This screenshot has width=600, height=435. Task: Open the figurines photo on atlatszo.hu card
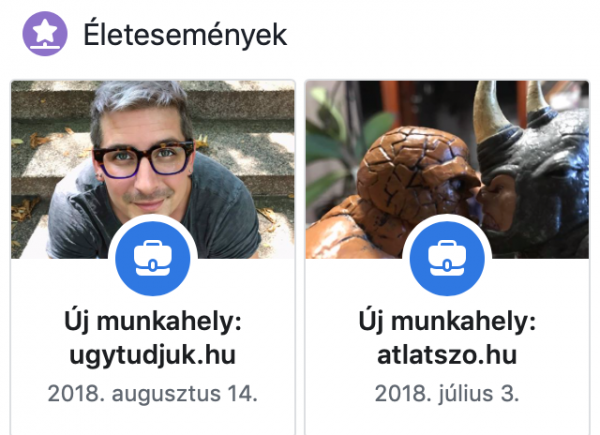pos(447,169)
